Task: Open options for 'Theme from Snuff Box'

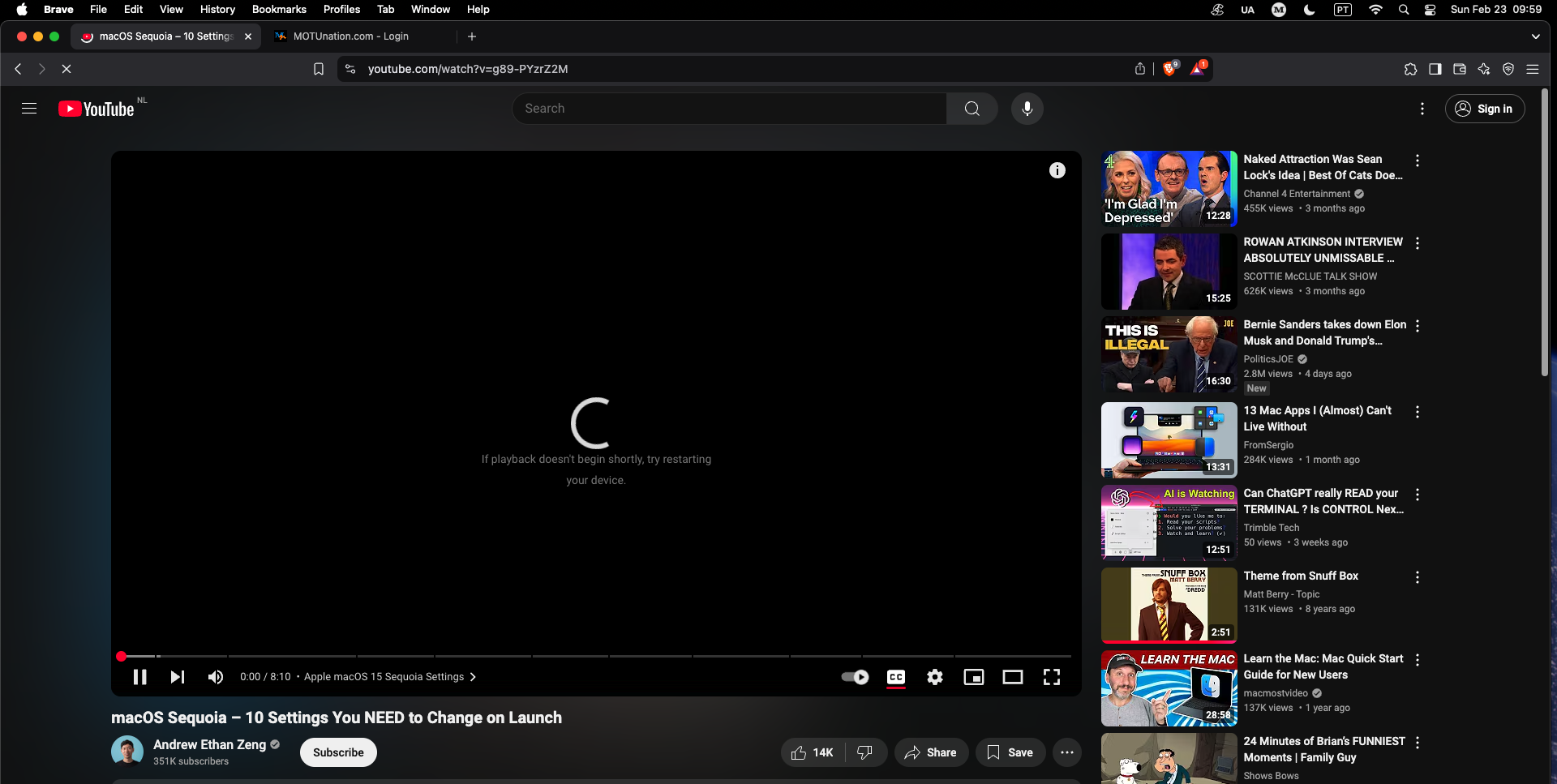Action: click(1418, 577)
